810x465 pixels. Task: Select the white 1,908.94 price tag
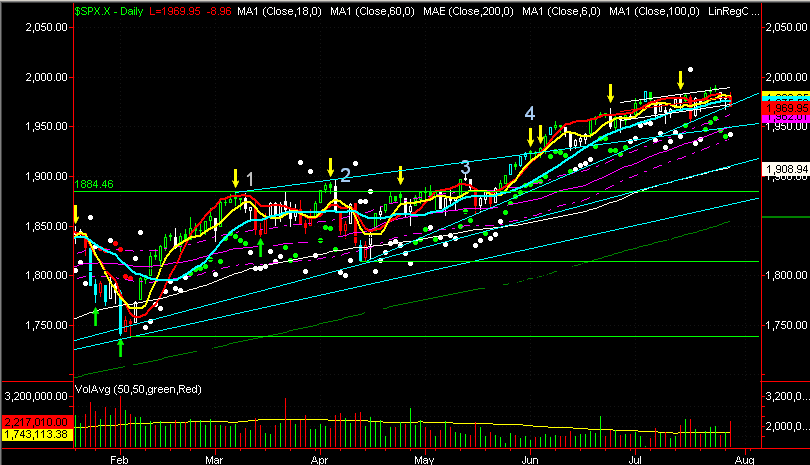[x=786, y=169]
